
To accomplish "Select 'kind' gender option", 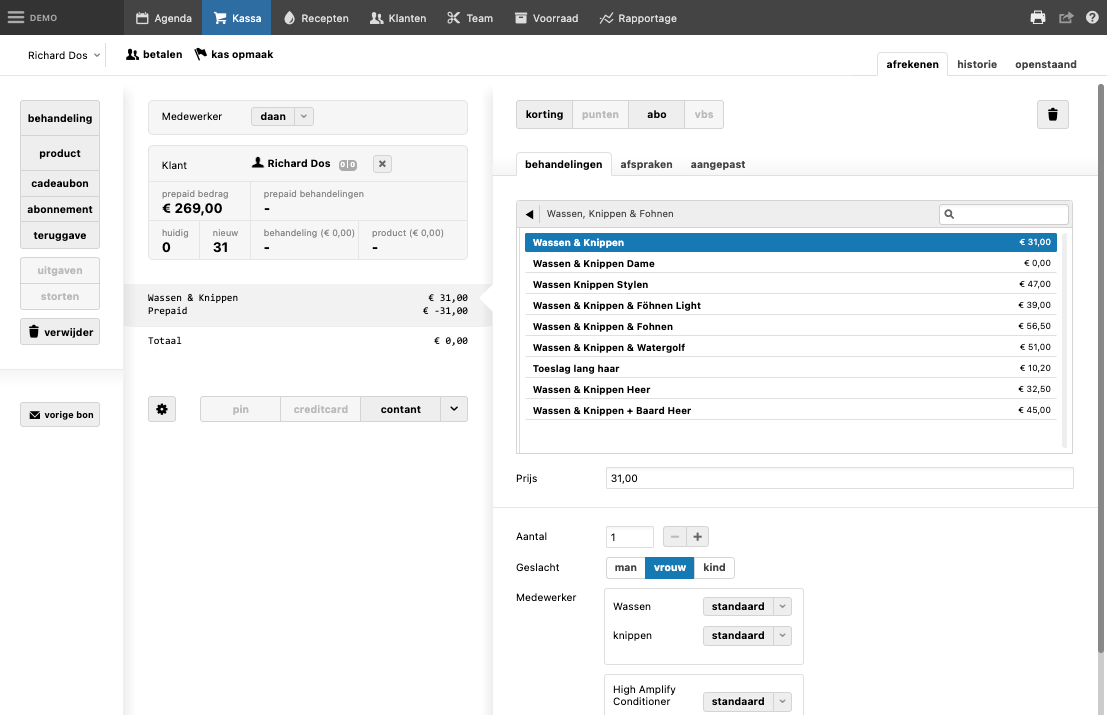I will 714,568.
